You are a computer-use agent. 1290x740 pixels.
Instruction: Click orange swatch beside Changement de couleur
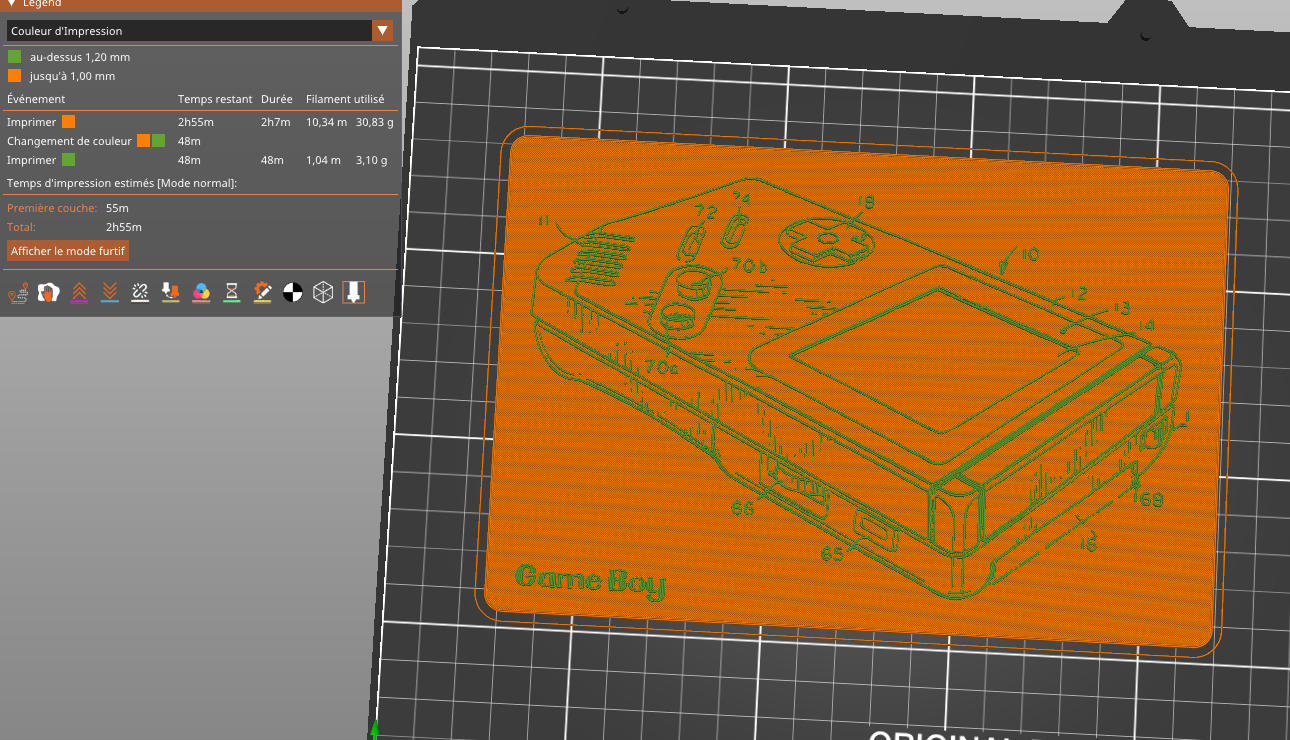[x=144, y=141]
